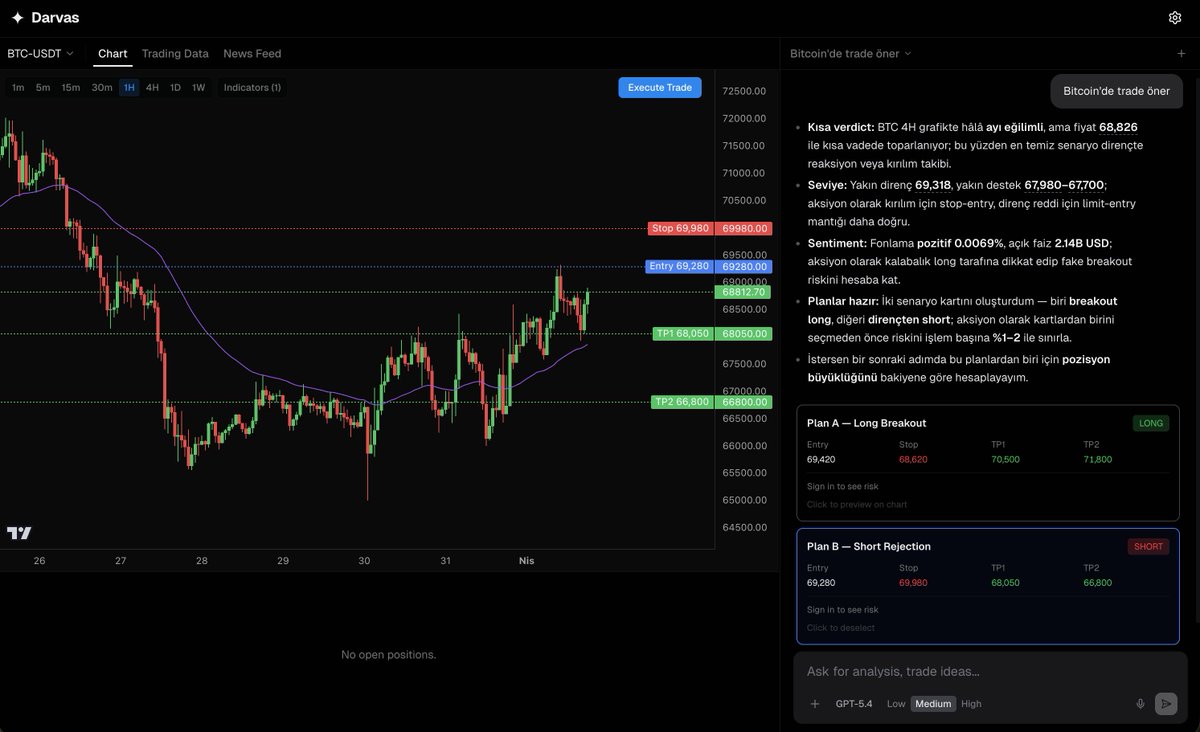Click the Nis month label on time axis
Image resolution: width=1200 pixels, height=732 pixels.
pos(526,561)
